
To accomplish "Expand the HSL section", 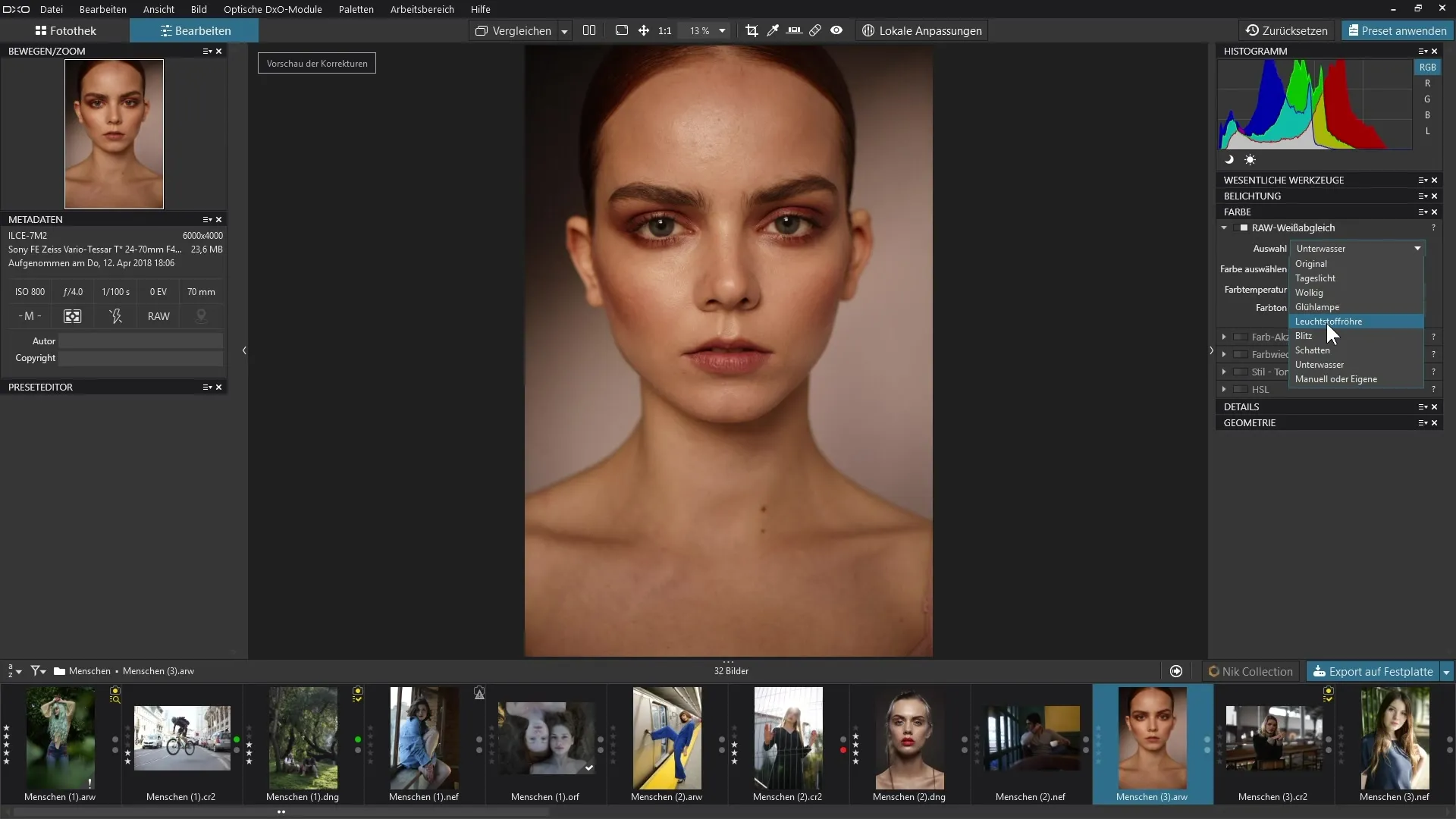I will [x=1224, y=389].
